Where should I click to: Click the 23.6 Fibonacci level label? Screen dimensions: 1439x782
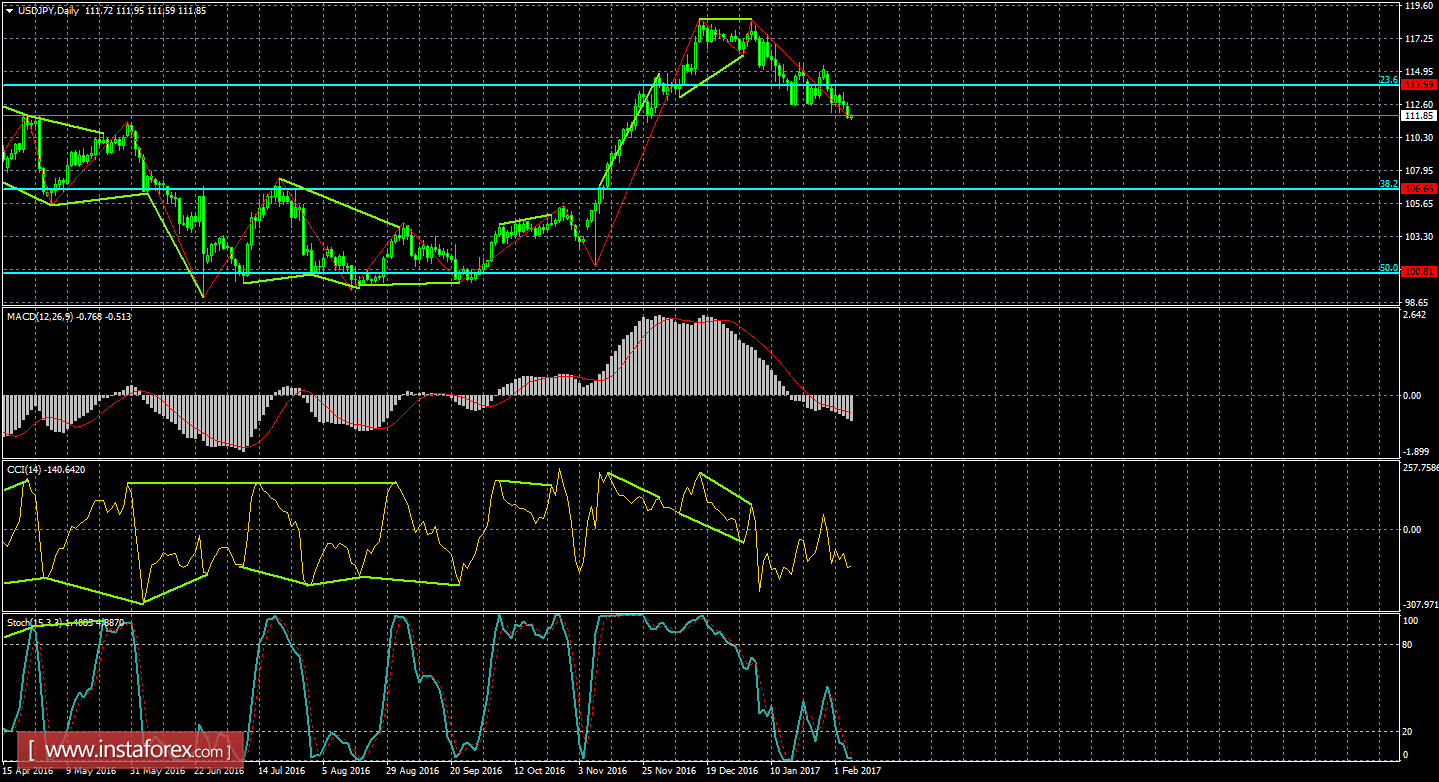[x=1388, y=80]
